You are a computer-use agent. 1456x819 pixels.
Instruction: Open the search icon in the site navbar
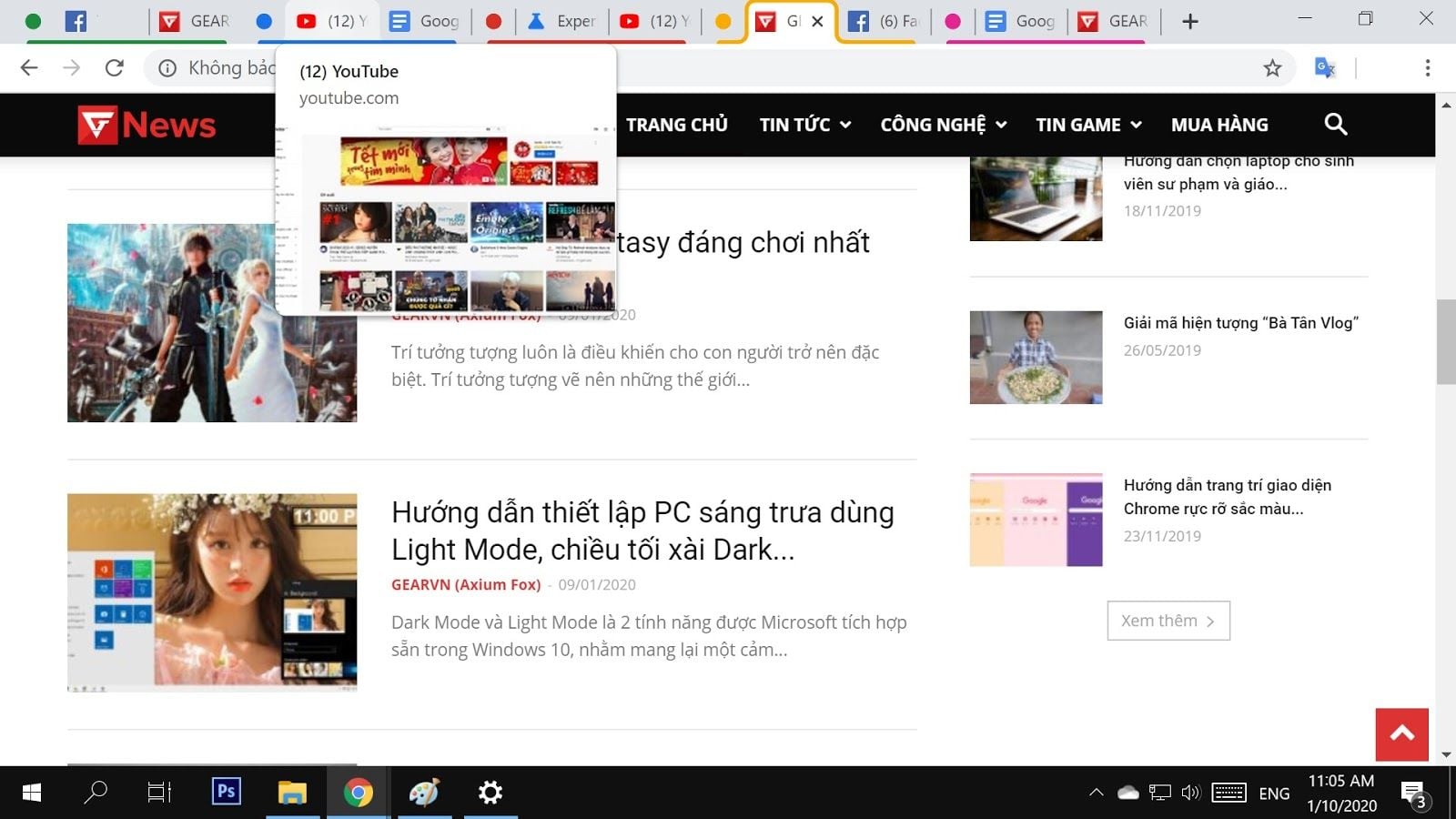tap(1335, 125)
